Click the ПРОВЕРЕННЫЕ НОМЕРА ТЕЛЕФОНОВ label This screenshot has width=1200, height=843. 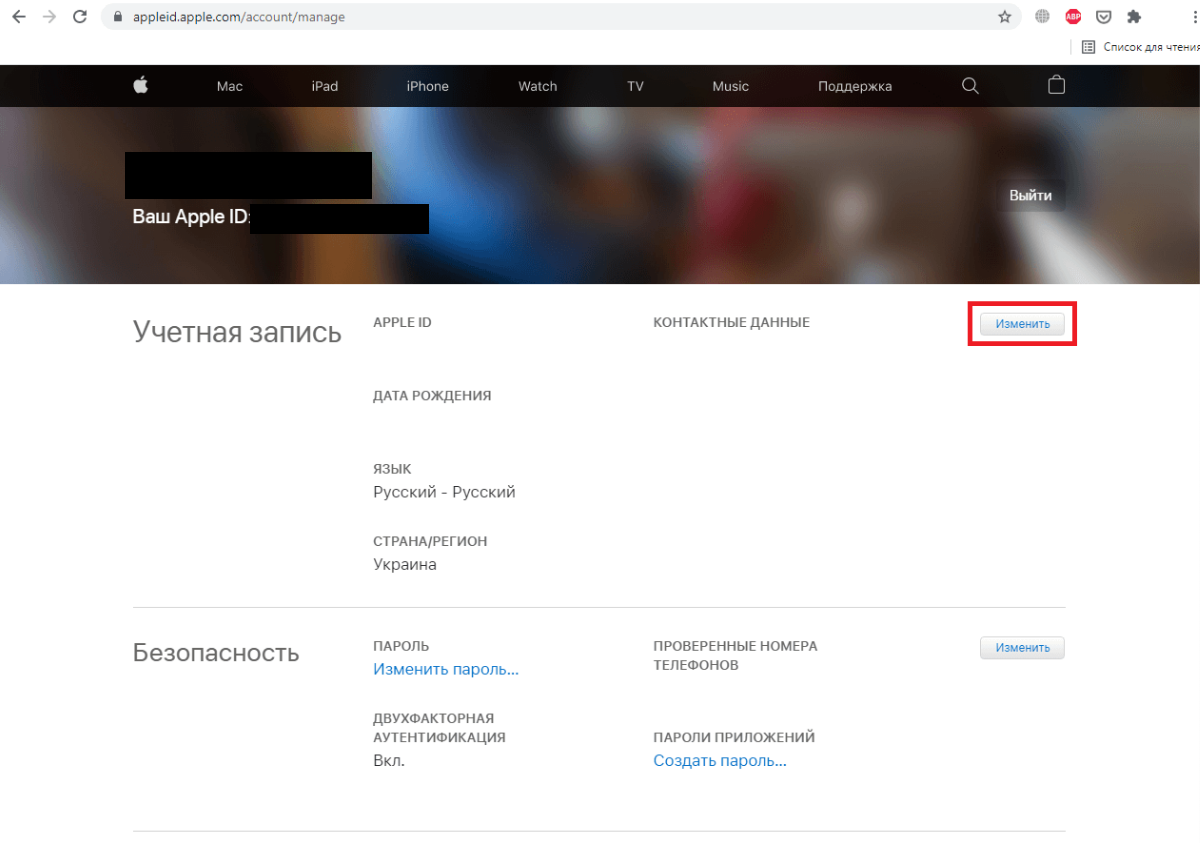tap(735, 656)
